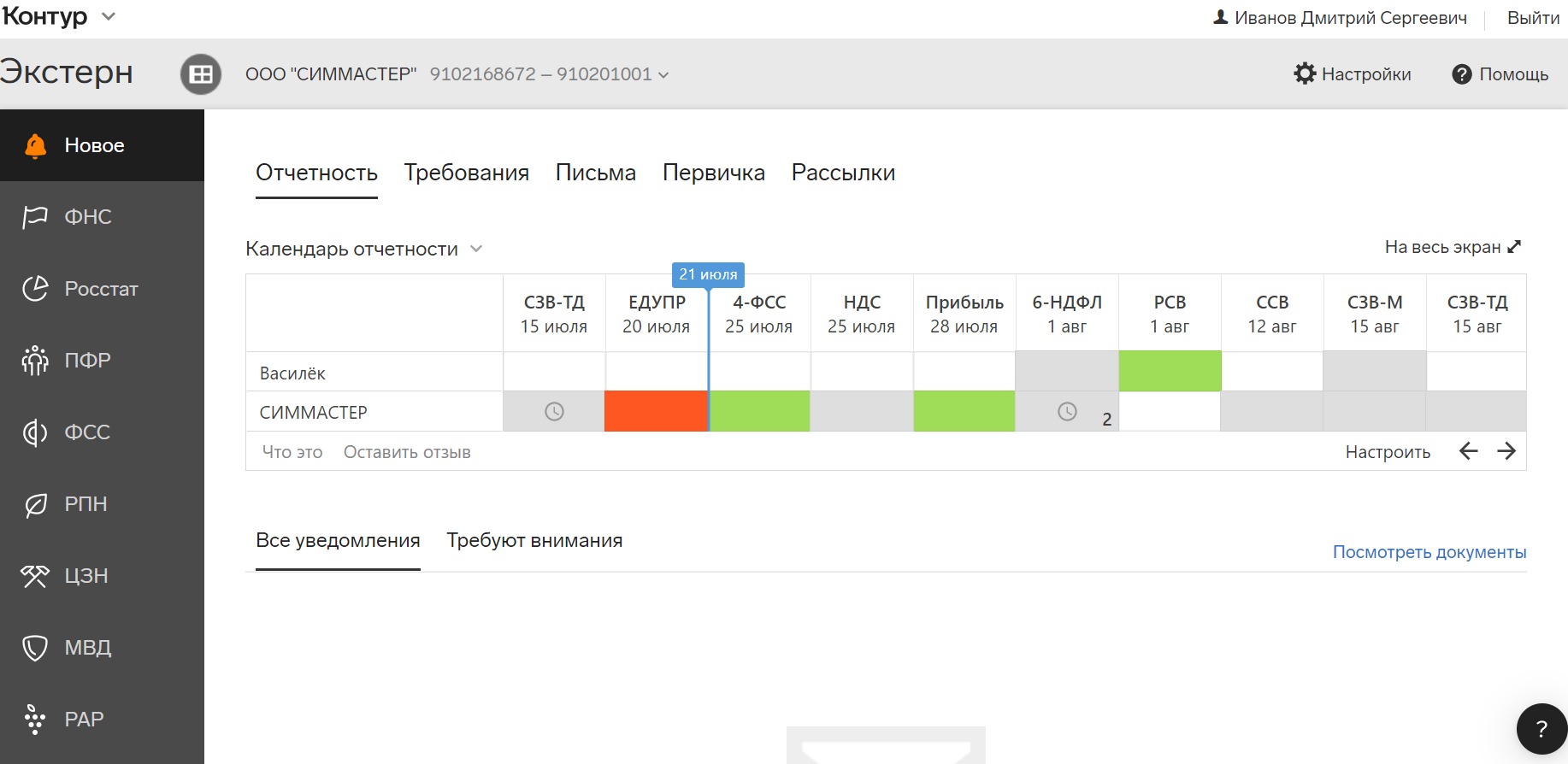Click red ЕДУПР cell for СИММАСТЕР
The width and height of the screenshot is (1568, 764).
coord(656,411)
